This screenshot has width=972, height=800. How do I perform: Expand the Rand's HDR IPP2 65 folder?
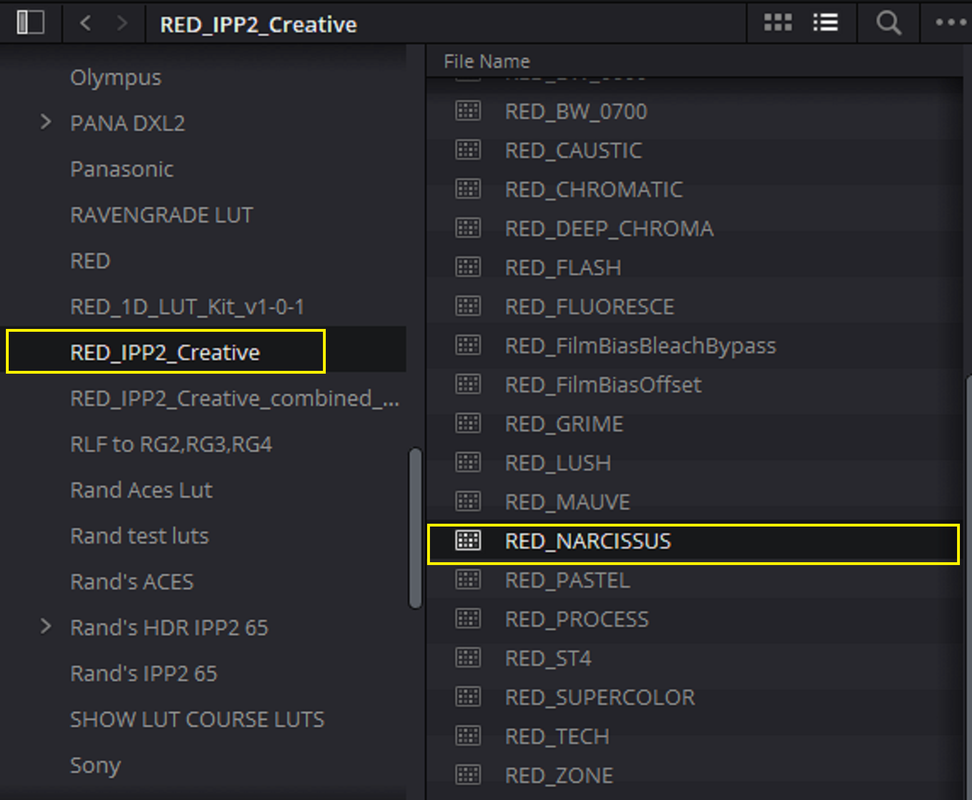click(x=45, y=626)
